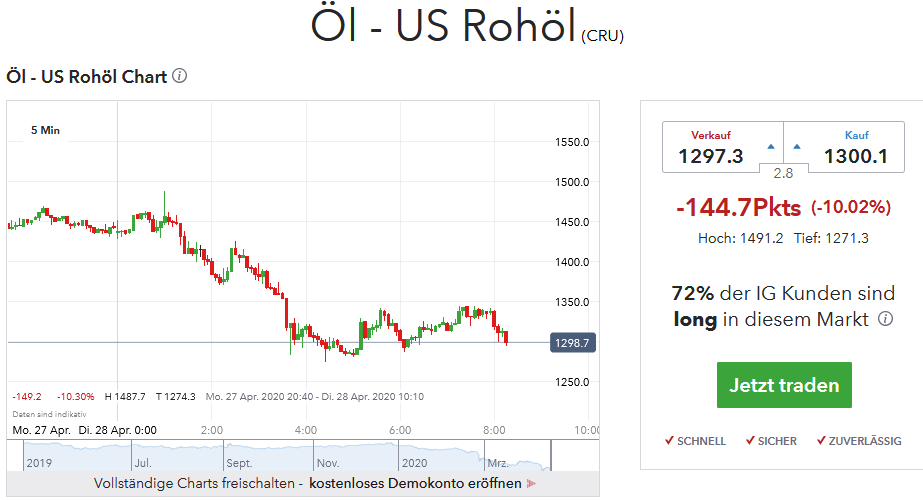Click the red checkmark next to ZUVERLÄSSIG
923x500 pixels.
(x=821, y=440)
